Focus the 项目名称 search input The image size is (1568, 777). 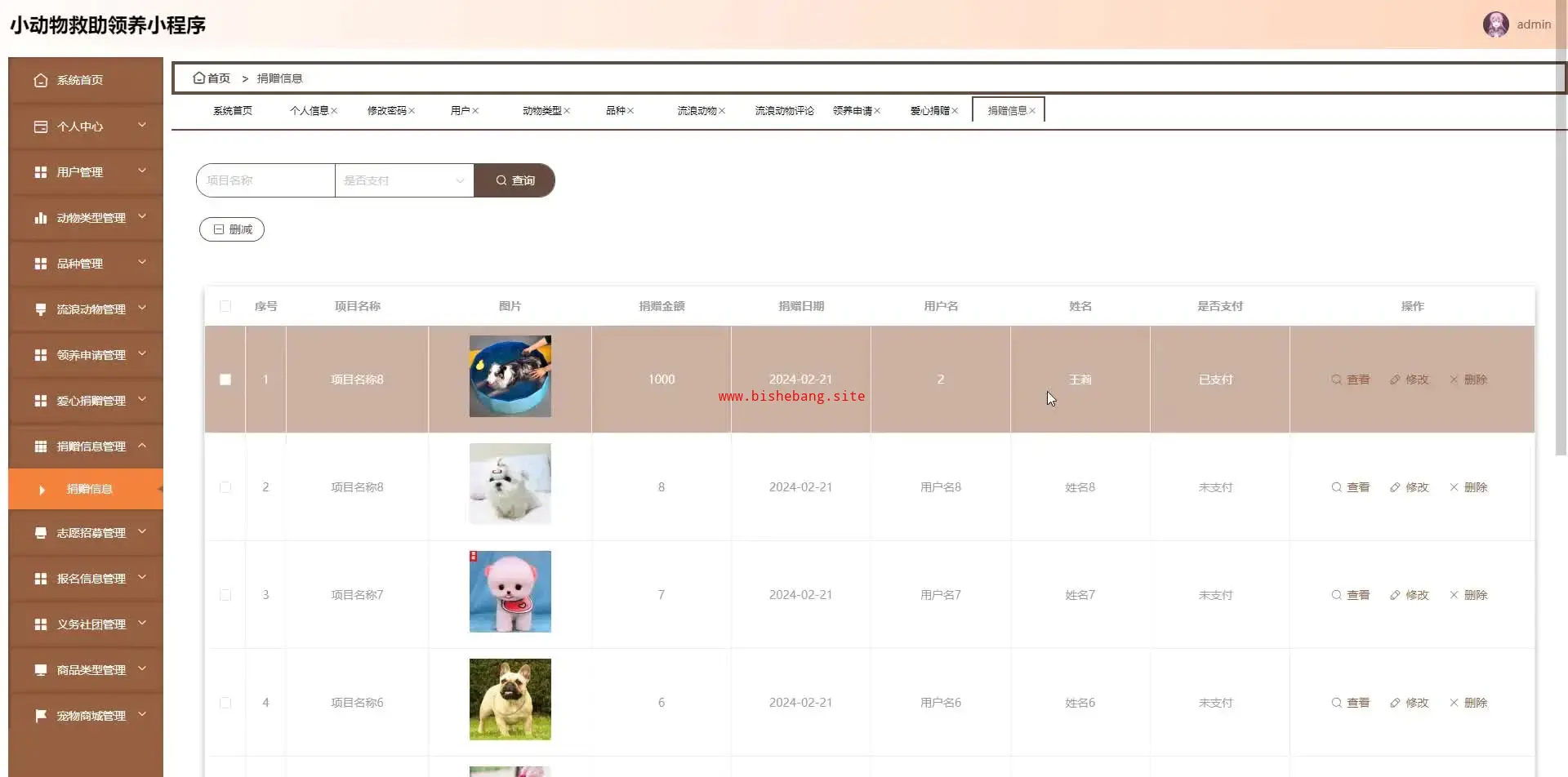point(265,180)
